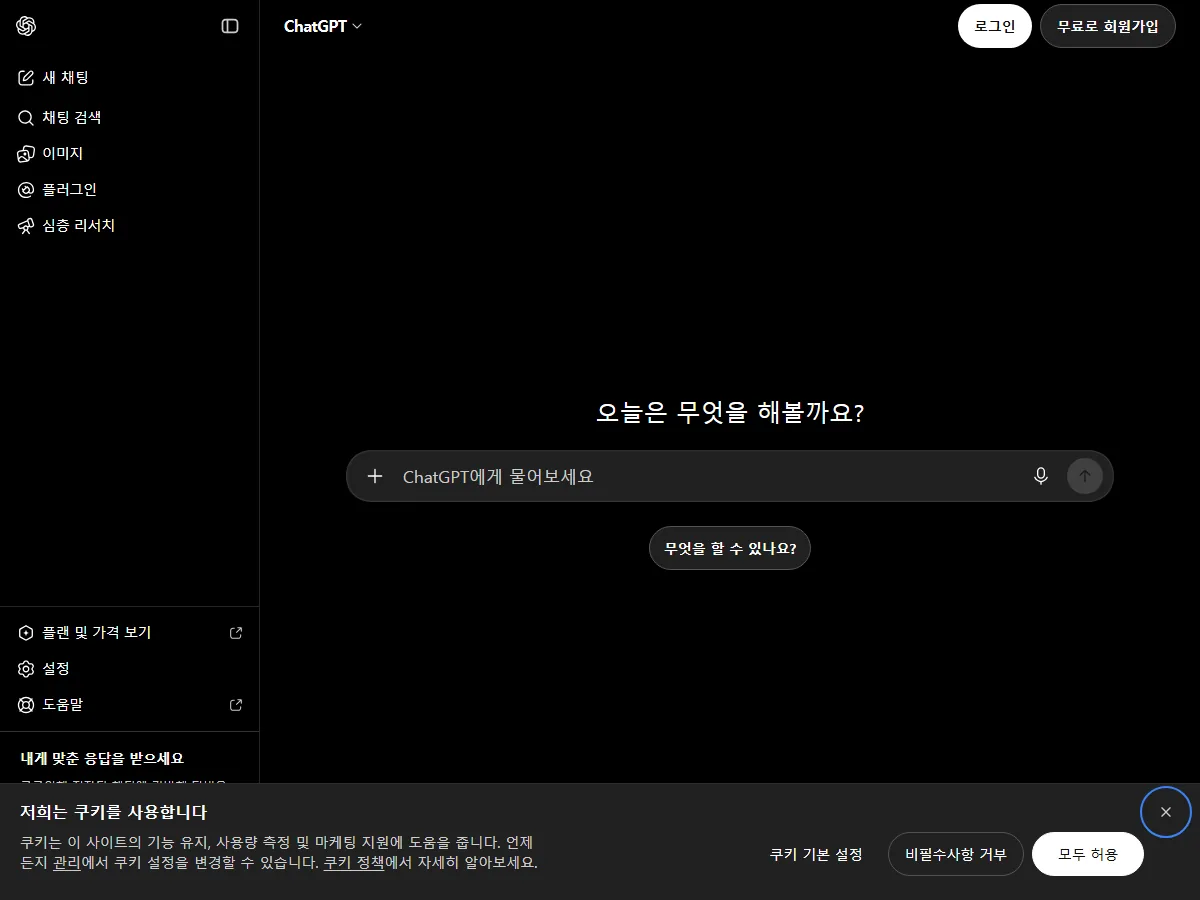This screenshot has height=900, width=1200.
Task: Close the cookie banner with X
Action: pyautogui.click(x=1166, y=812)
